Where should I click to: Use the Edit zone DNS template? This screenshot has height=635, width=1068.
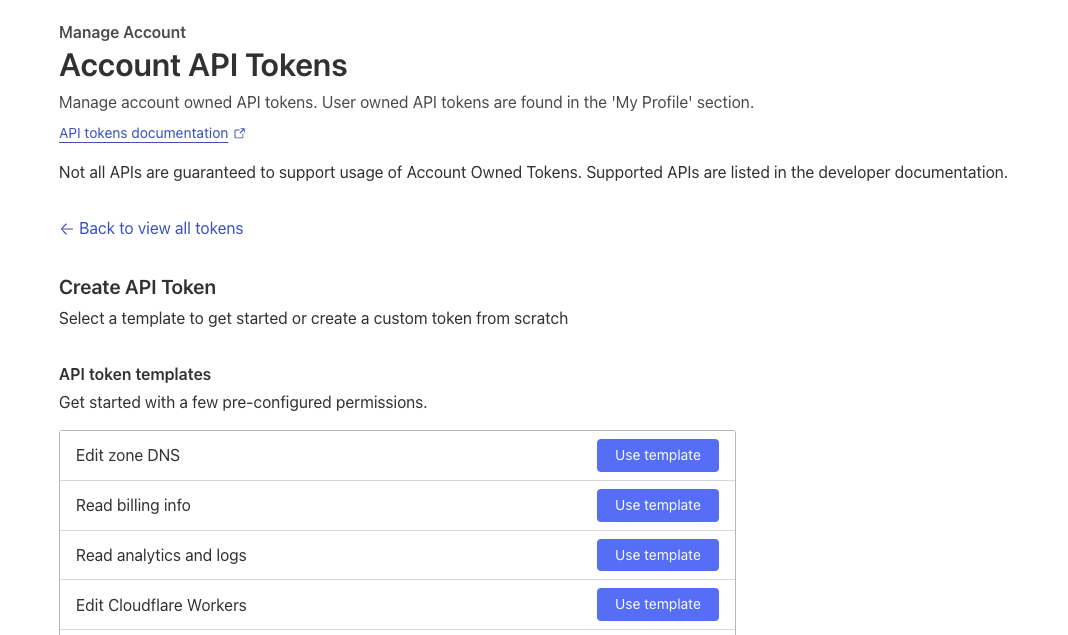(657, 455)
